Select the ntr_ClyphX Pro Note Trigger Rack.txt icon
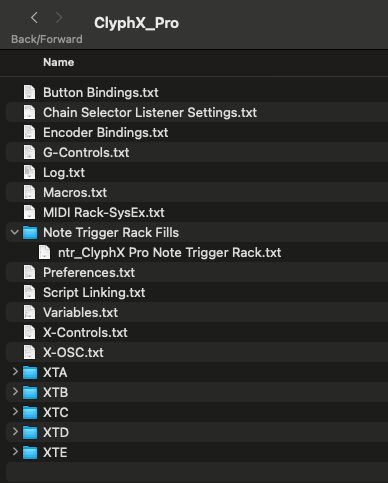 [44, 252]
